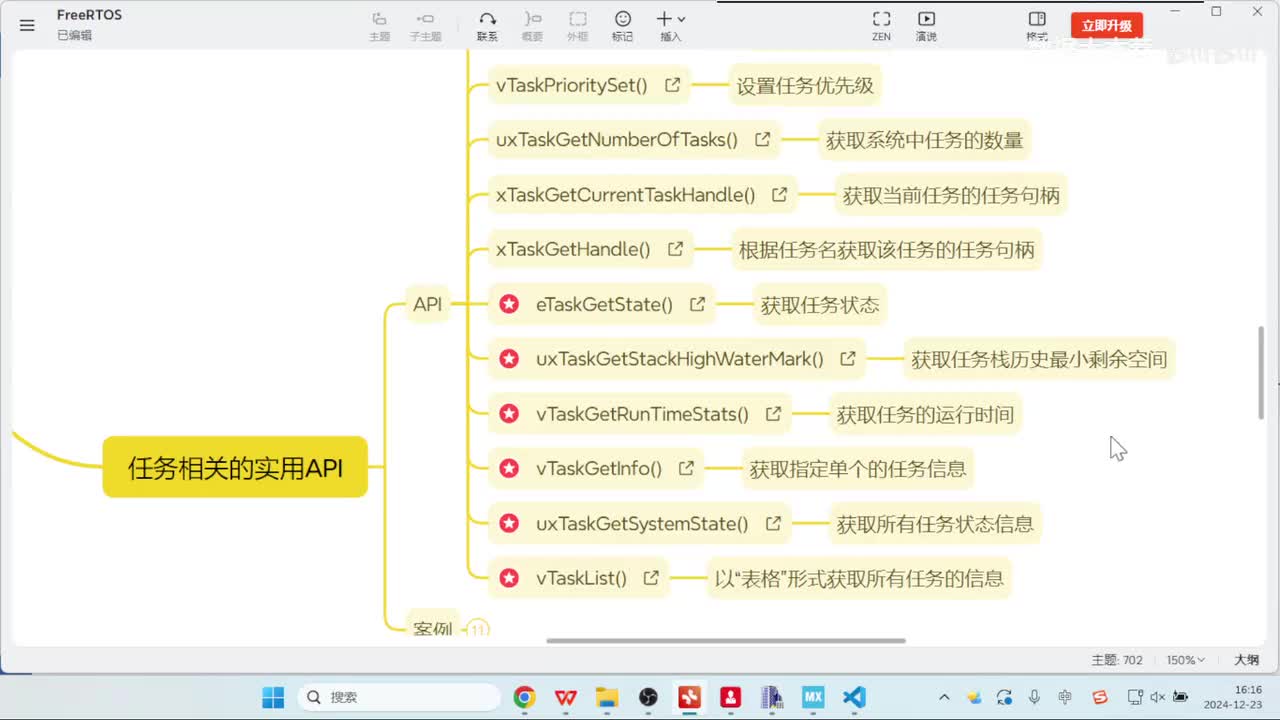This screenshot has width=1280, height=720.
Task: Click the 联系 (relationship) toolbar icon
Action: [x=487, y=27]
